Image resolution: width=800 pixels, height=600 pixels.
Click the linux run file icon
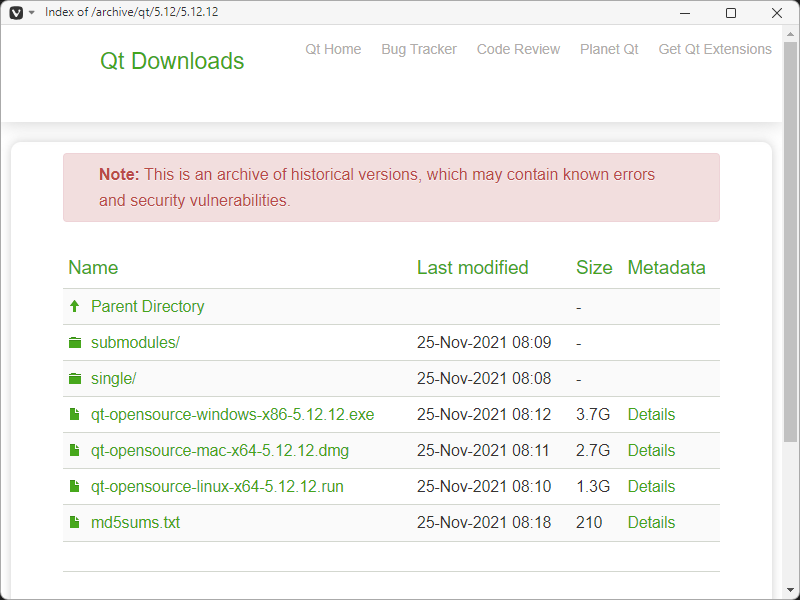74,487
